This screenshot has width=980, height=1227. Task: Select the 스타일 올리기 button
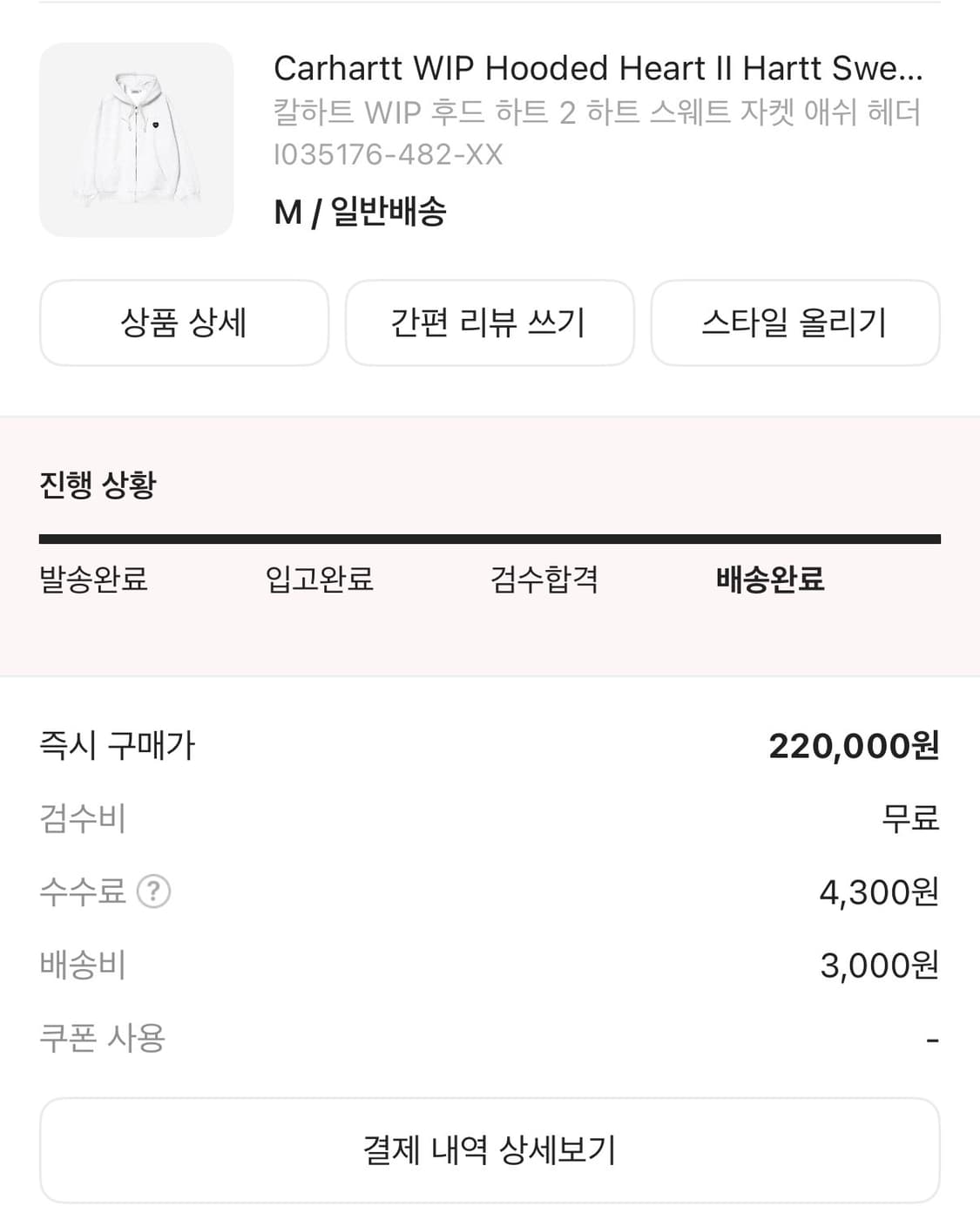click(x=794, y=322)
